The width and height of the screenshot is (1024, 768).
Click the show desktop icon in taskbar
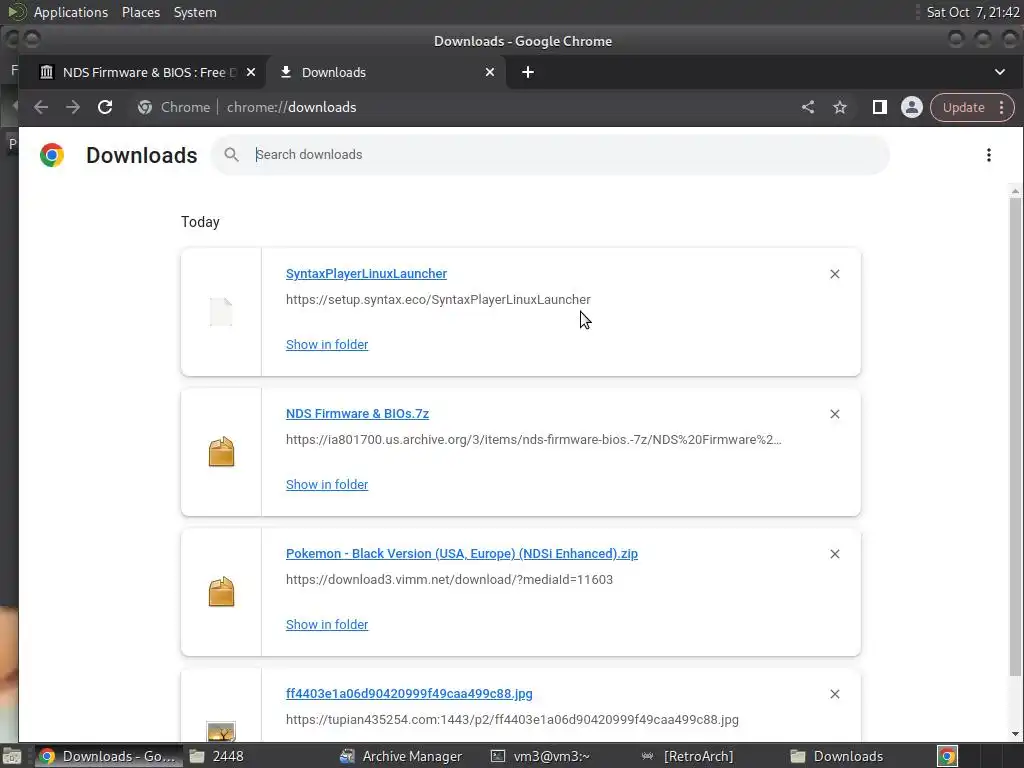(x=12, y=756)
